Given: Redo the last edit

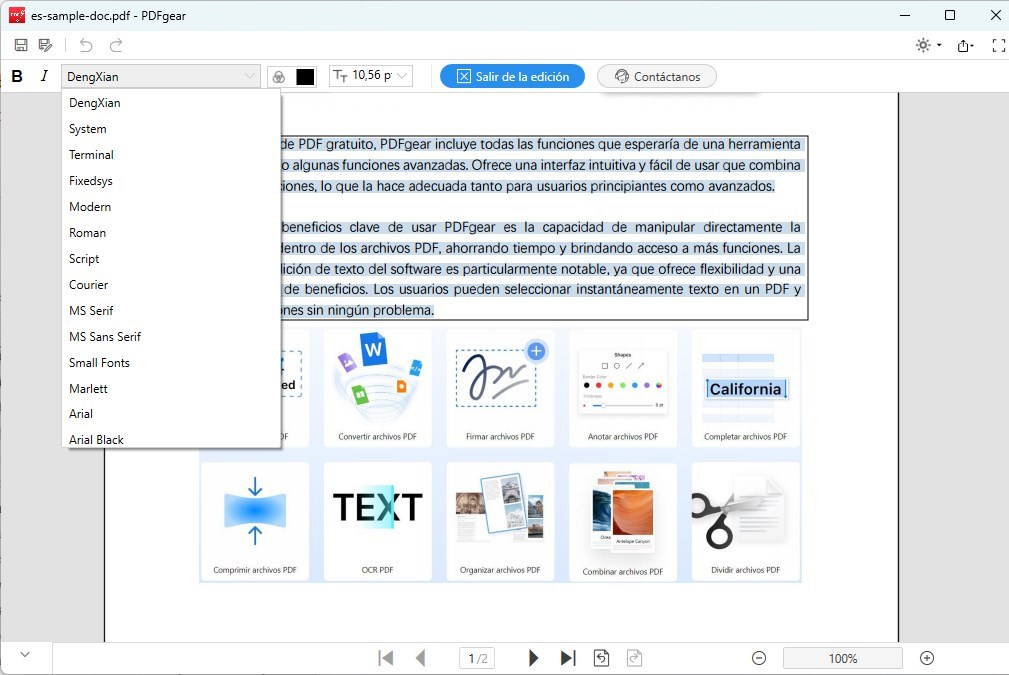Looking at the screenshot, I should (x=114, y=45).
